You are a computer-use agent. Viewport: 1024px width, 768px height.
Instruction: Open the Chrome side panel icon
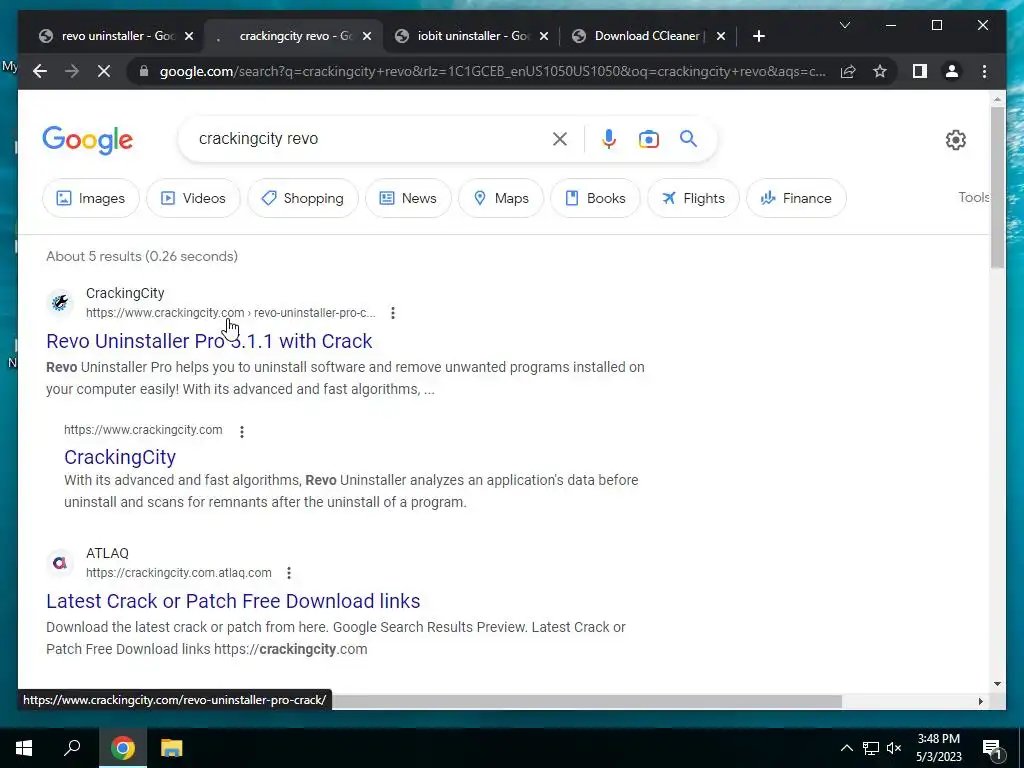point(920,71)
